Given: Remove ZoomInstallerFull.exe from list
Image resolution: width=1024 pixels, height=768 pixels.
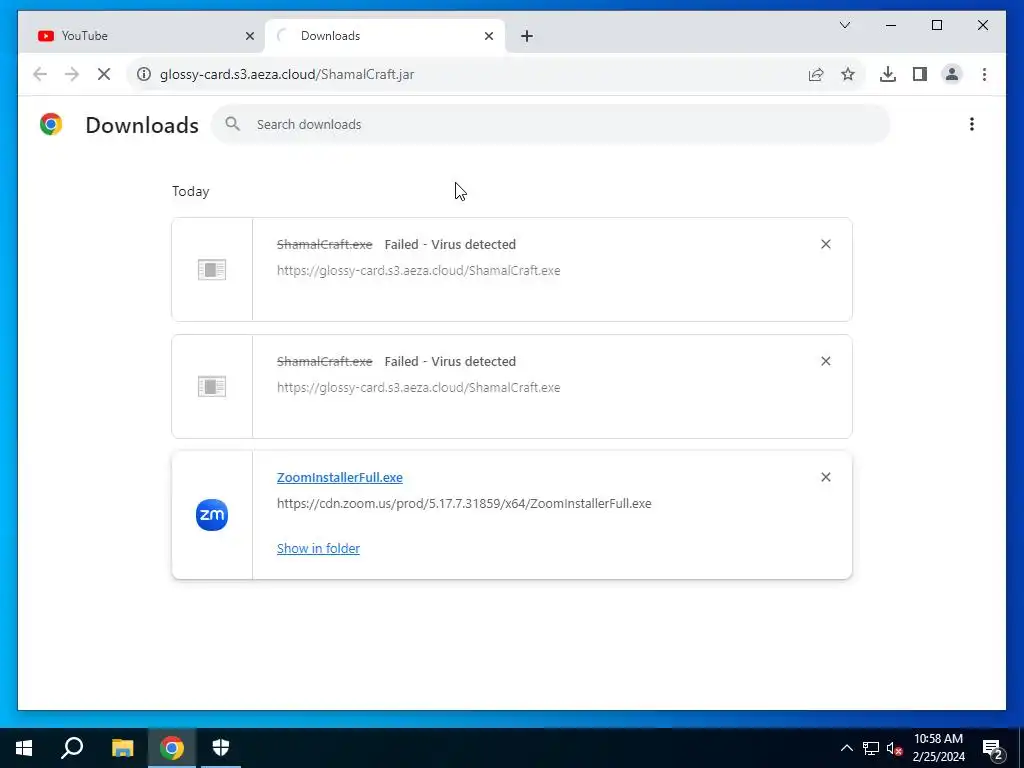Looking at the screenshot, I should click(x=825, y=477).
